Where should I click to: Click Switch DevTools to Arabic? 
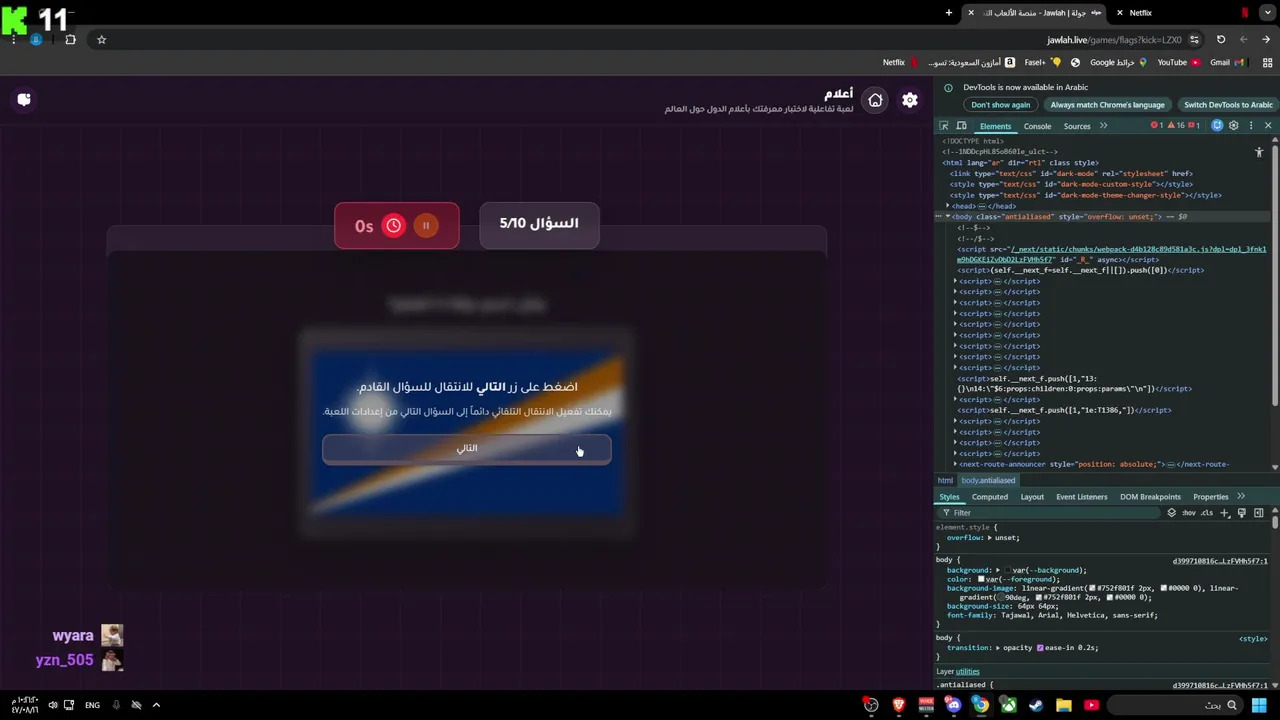(1227, 105)
